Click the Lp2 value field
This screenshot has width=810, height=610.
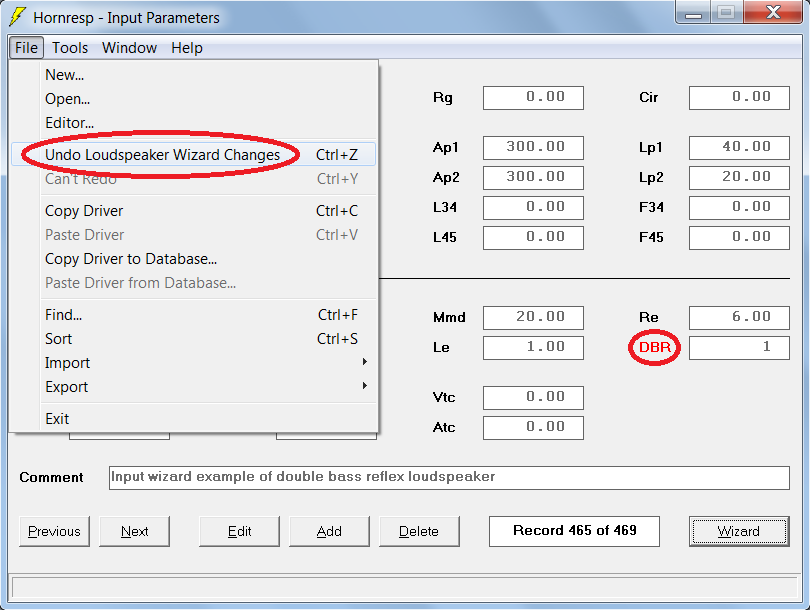tap(739, 178)
